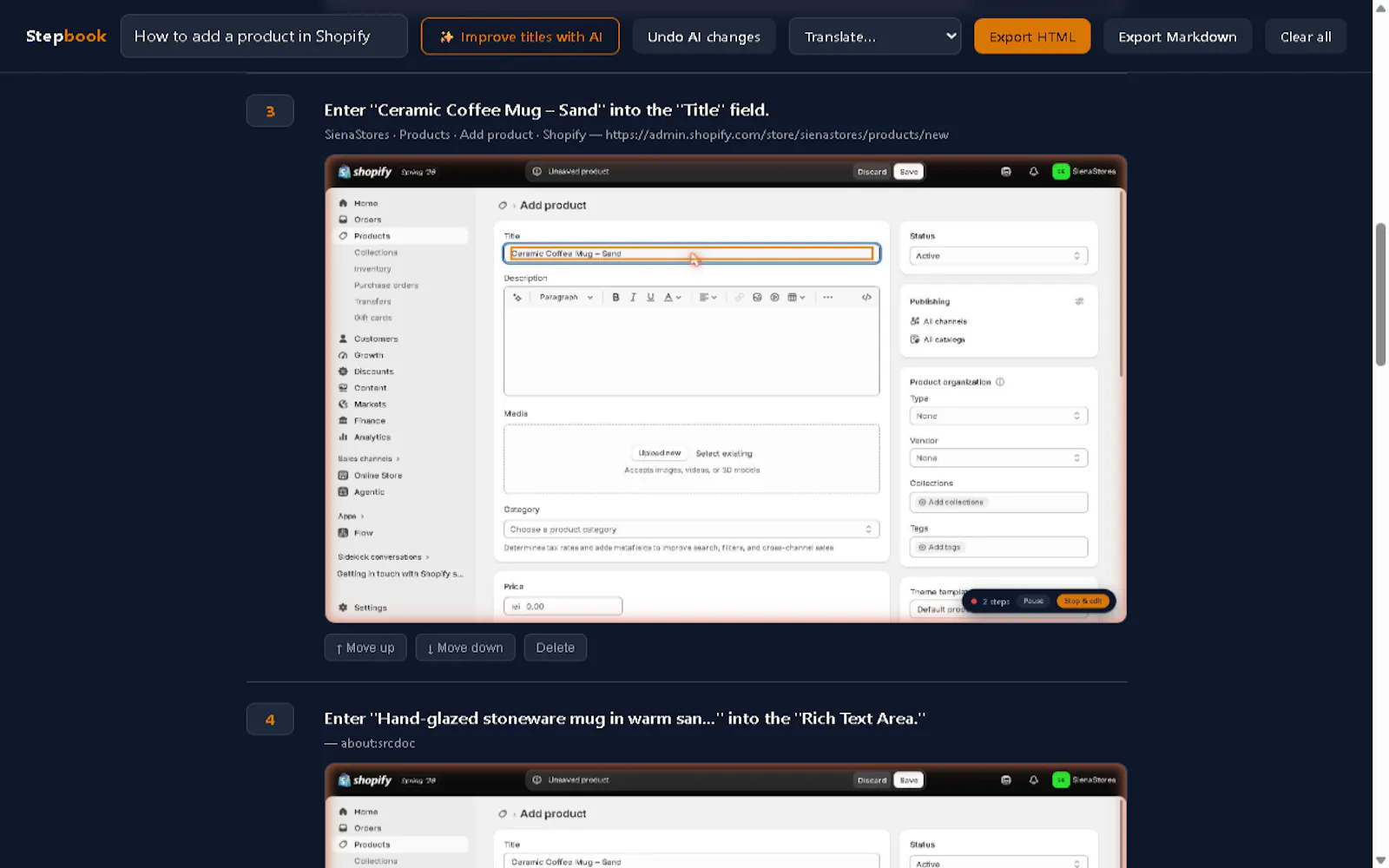
Task: Open Vendor 'None' dropdown in step 3 screenshot
Action: 998,457
